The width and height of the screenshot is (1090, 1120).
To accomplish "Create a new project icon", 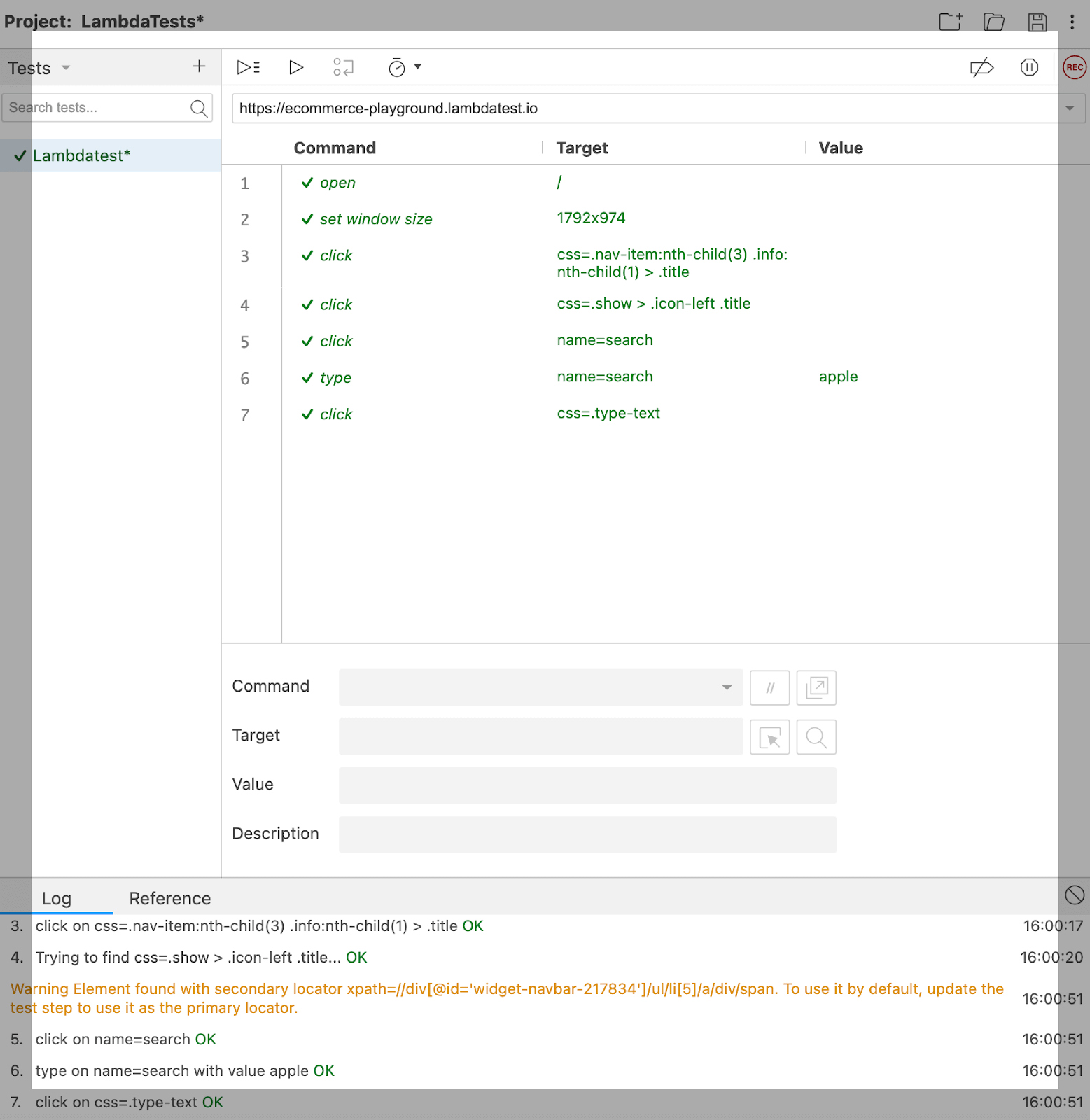I will tap(950, 22).
